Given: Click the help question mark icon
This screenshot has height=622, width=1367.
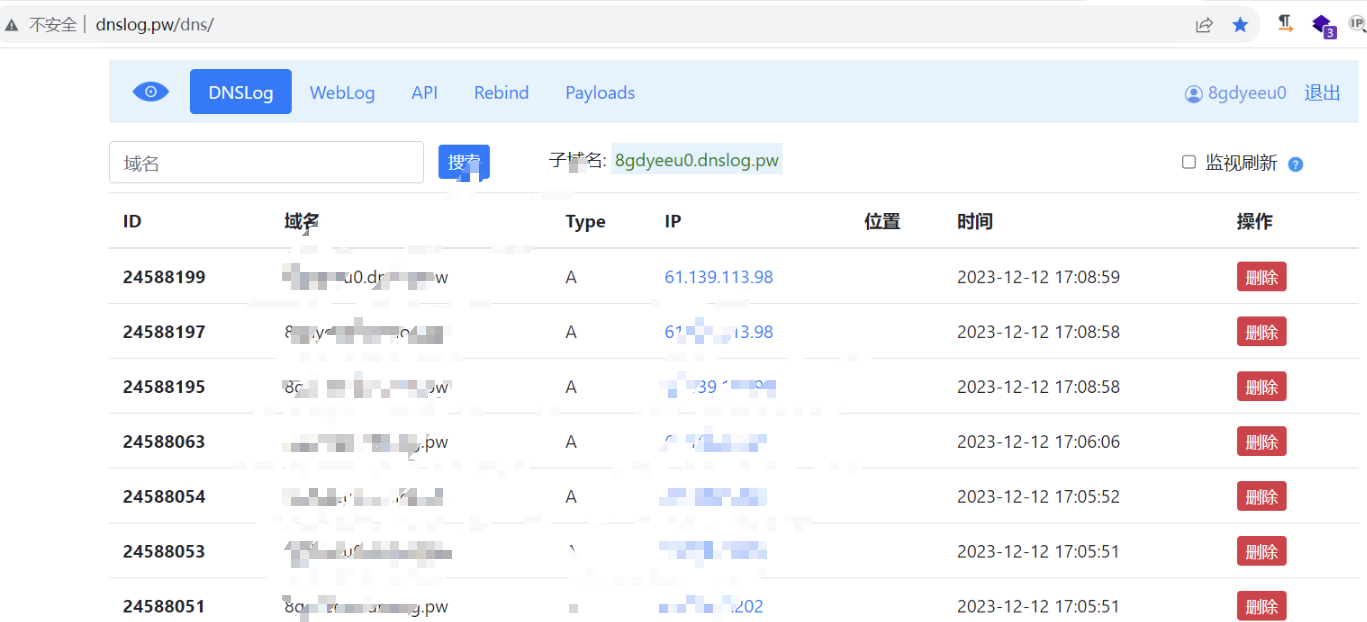Looking at the screenshot, I should pyautogui.click(x=1295, y=164).
